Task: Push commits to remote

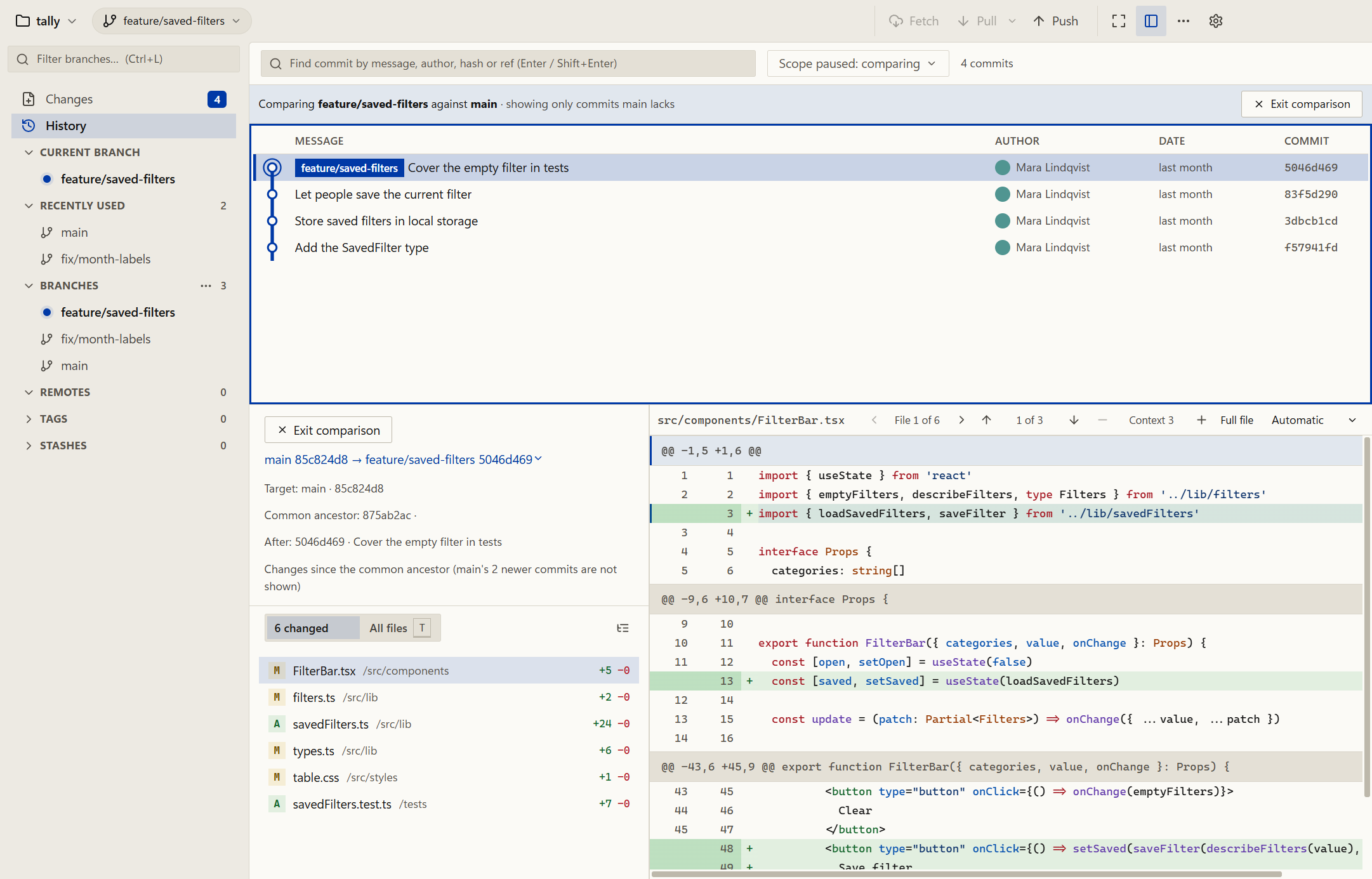Action: coord(1056,21)
